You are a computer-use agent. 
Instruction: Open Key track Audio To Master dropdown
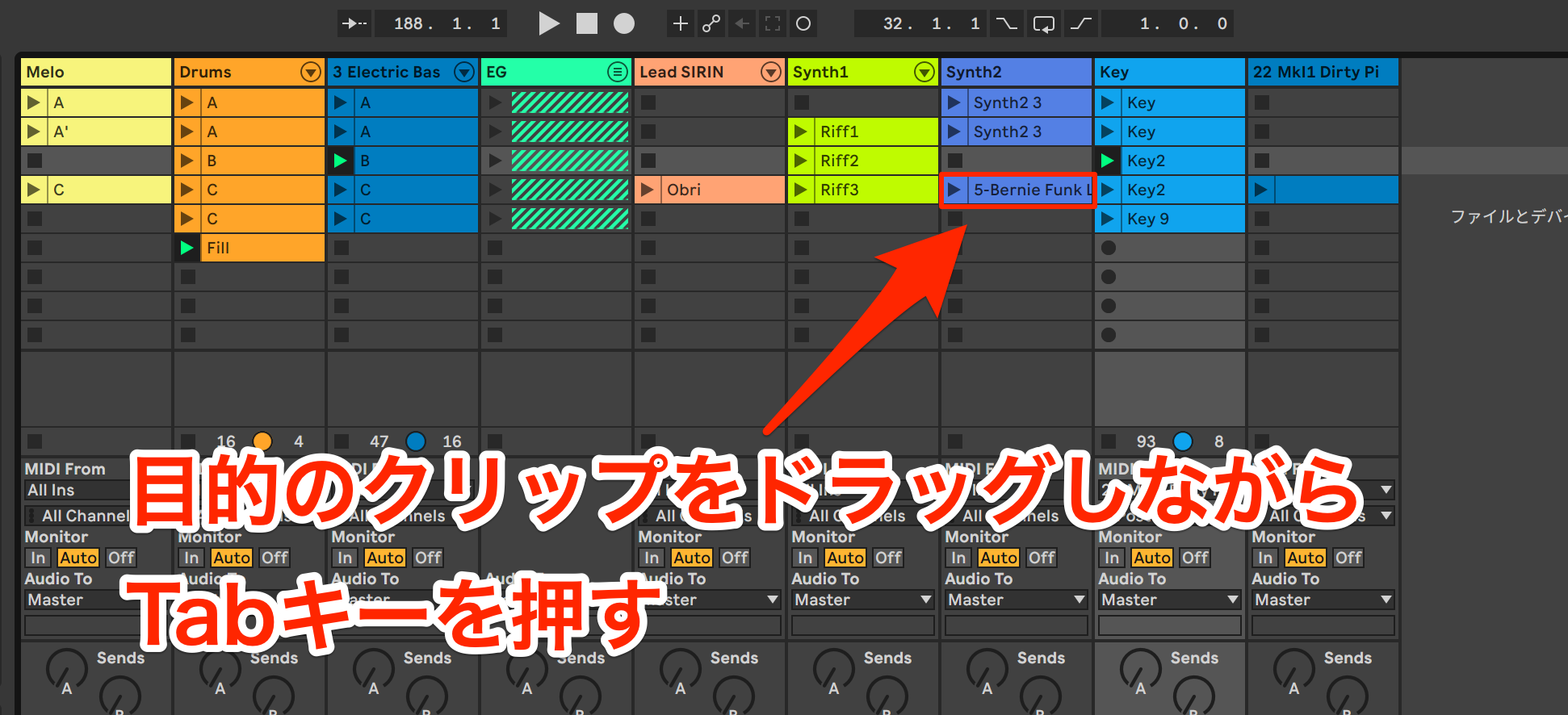(x=1169, y=600)
